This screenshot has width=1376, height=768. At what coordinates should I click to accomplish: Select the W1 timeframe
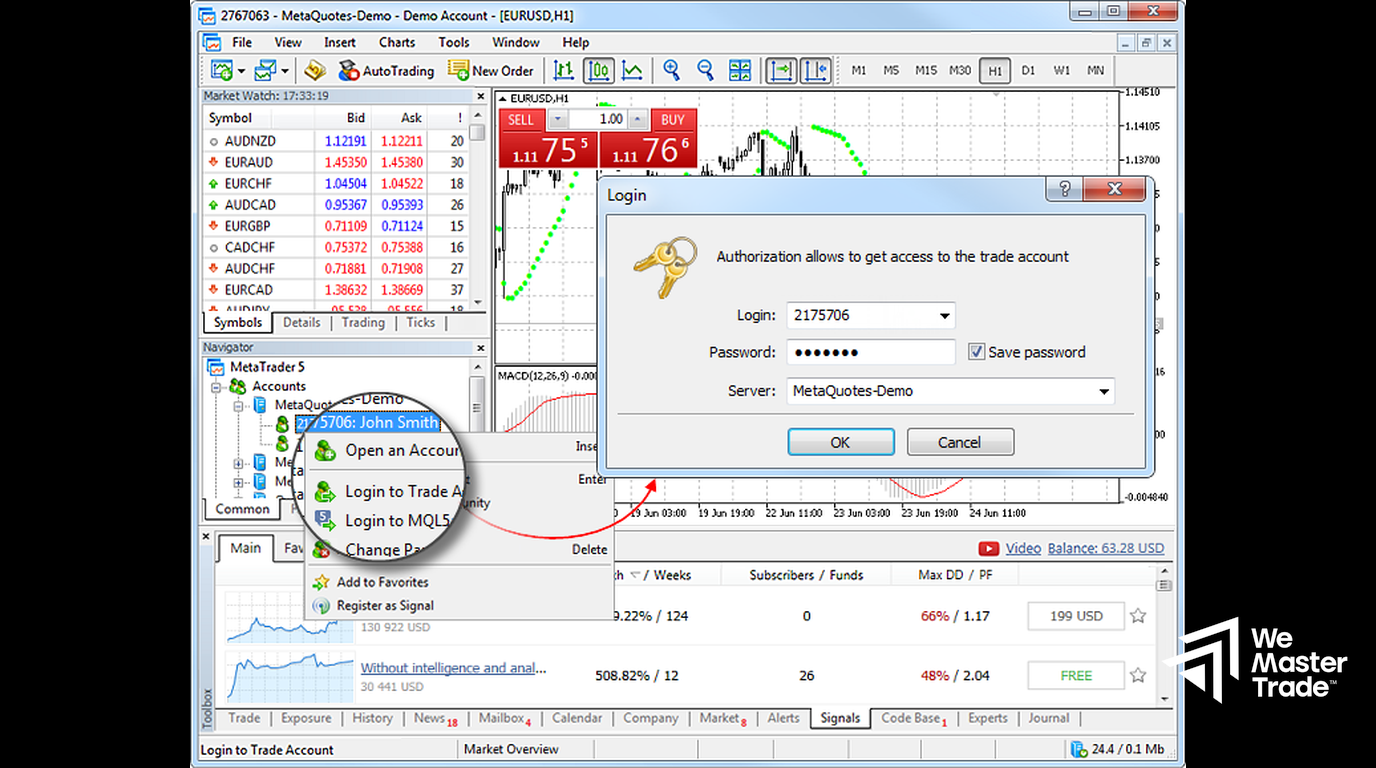[x=1062, y=71]
